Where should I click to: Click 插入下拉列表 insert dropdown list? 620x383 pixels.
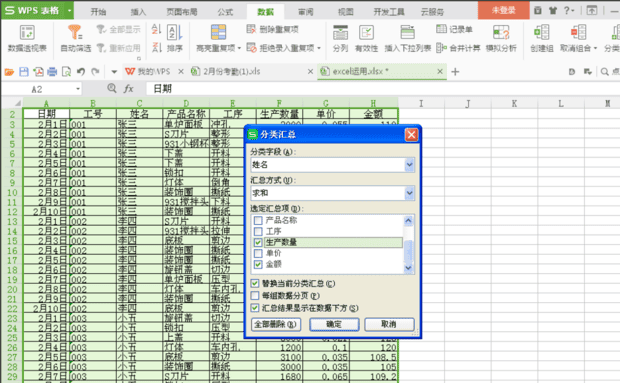click(x=408, y=38)
